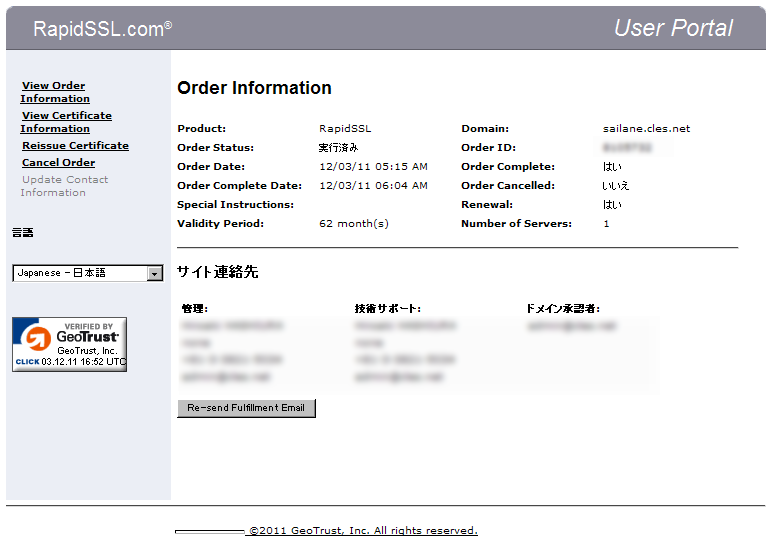This screenshot has height=545, width=770.
Task: Click the Cancel Order sidebar link
Action: pos(58,163)
